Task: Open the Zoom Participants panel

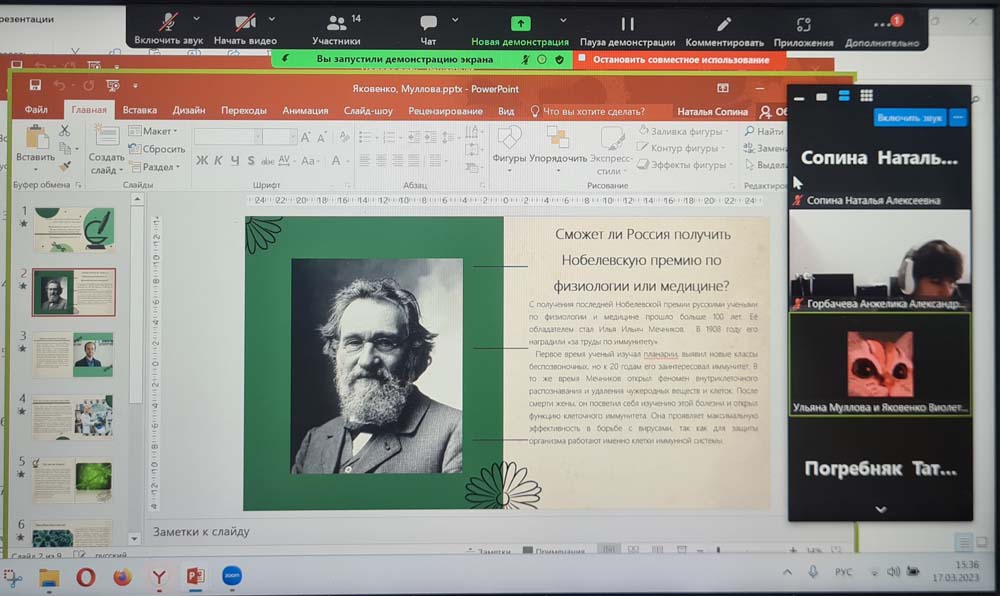Action: pyautogui.click(x=336, y=22)
